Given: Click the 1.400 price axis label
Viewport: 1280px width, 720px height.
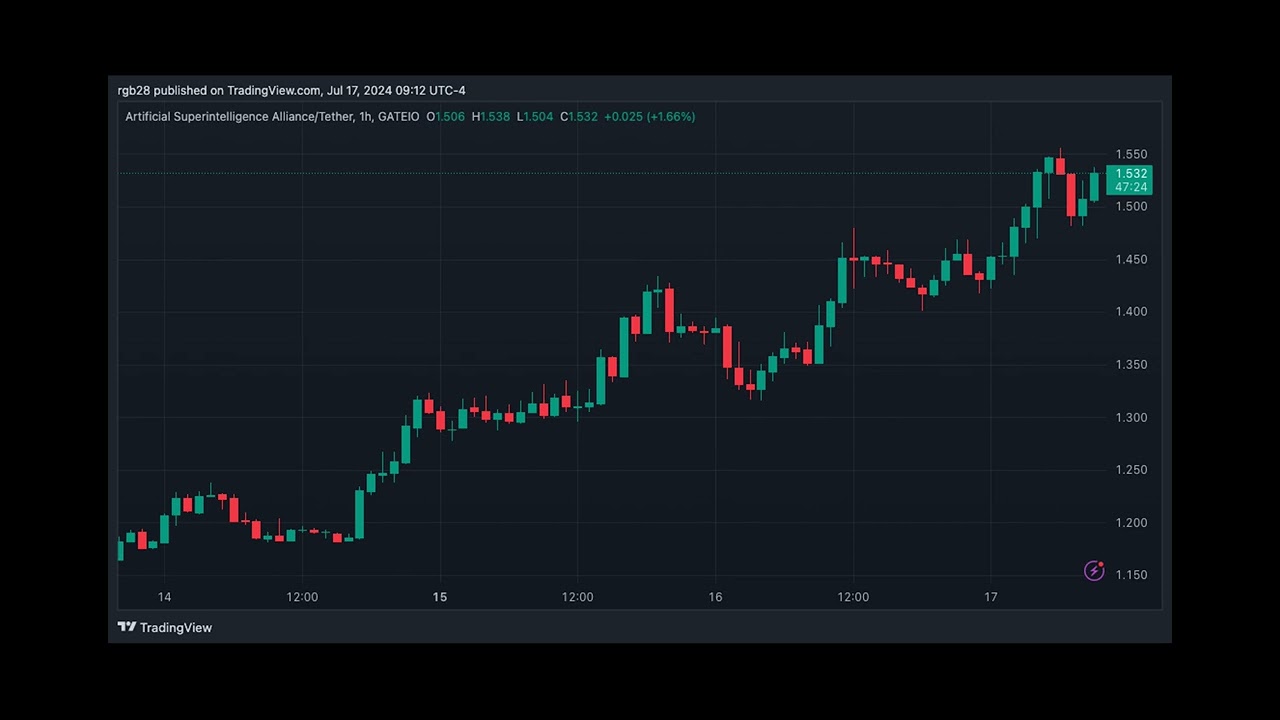Looking at the screenshot, I should click(1131, 311).
